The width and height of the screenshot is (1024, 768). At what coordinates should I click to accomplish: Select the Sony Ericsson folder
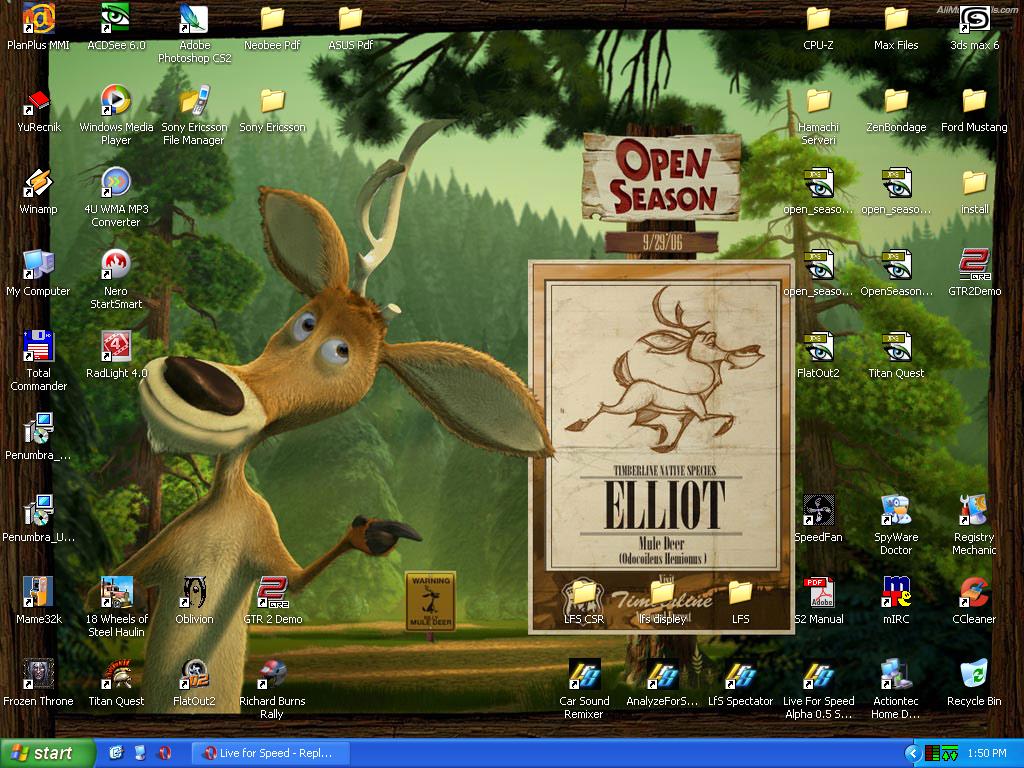(x=272, y=101)
